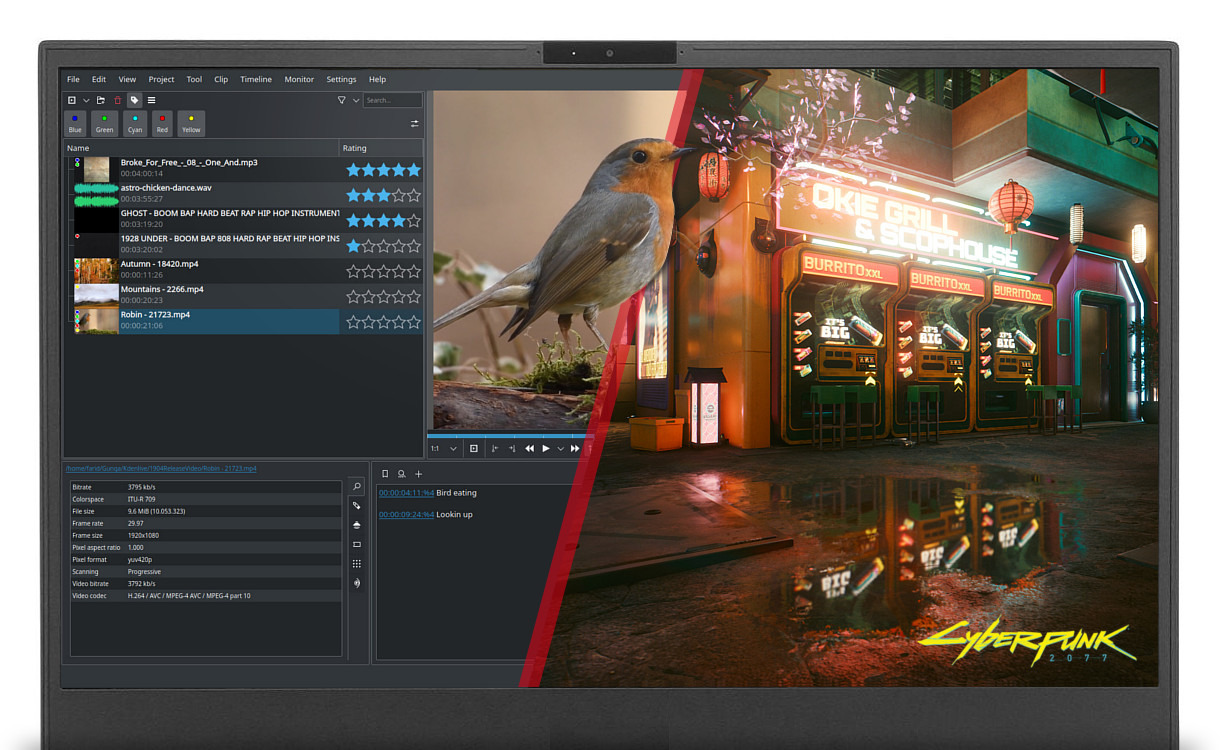The width and height of the screenshot is (1220, 750).
Task: Toggle the Tags panel icon
Action: (135, 100)
